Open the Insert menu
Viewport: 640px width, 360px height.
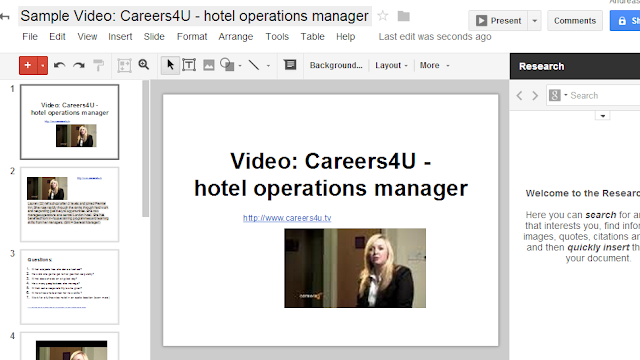(120, 37)
